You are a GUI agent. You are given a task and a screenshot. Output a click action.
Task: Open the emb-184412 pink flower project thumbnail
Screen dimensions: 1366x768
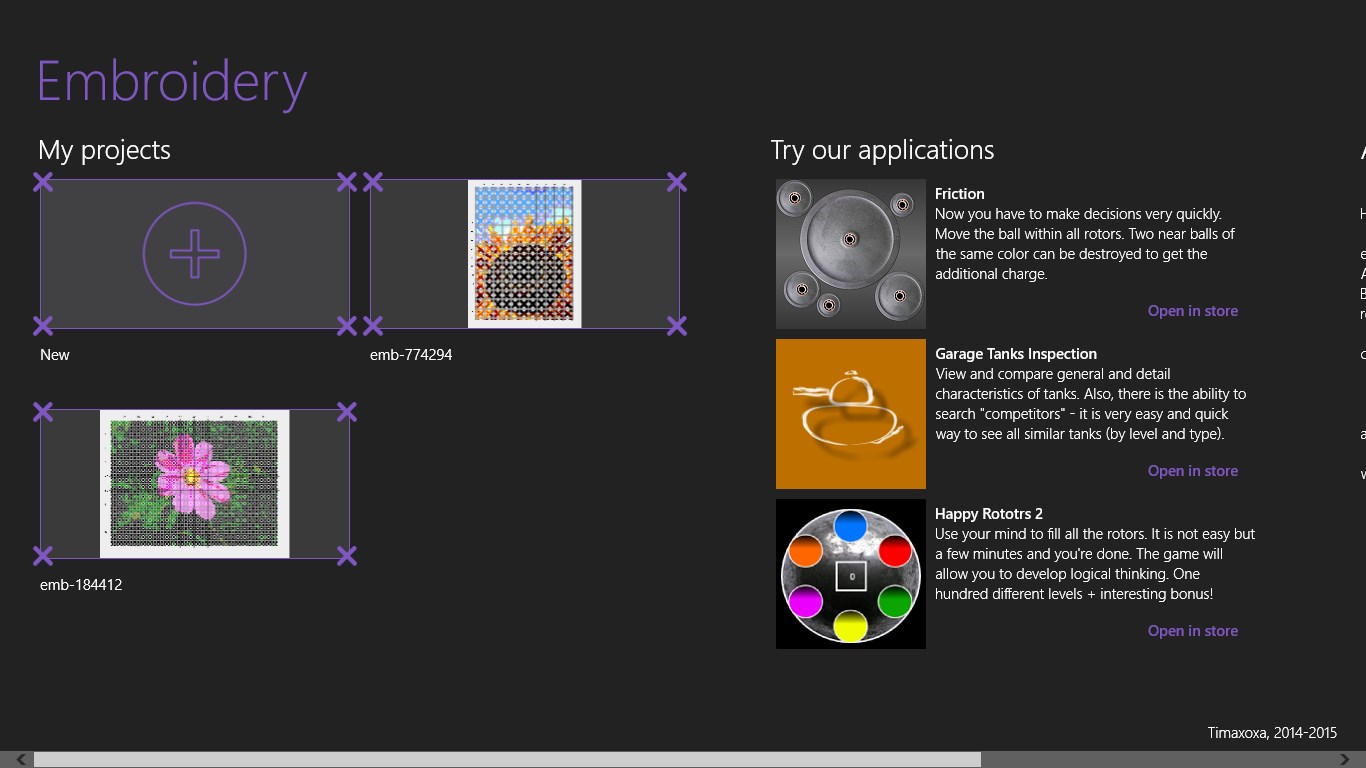(195, 484)
